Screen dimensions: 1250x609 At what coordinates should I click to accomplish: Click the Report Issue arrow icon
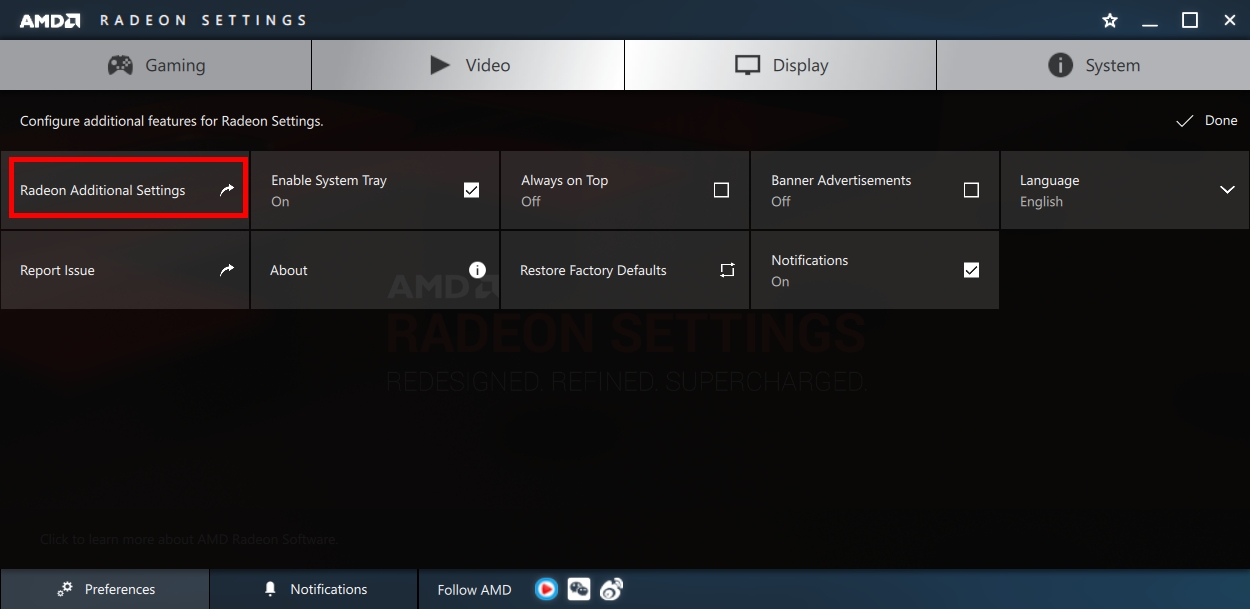(227, 270)
